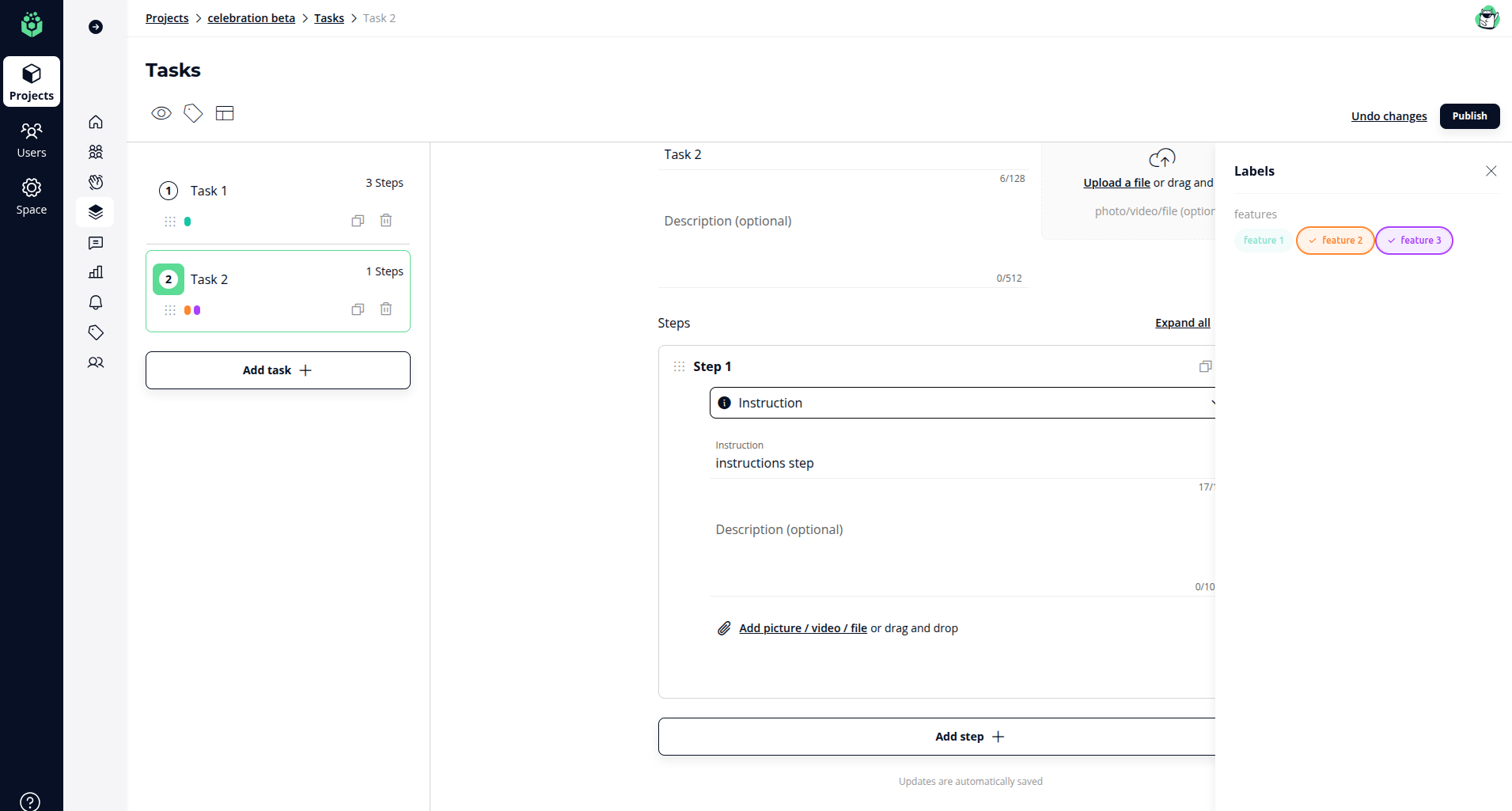Expand the sidebar with the arrow button
1512x811 pixels.
pyautogui.click(x=96, y=27)
